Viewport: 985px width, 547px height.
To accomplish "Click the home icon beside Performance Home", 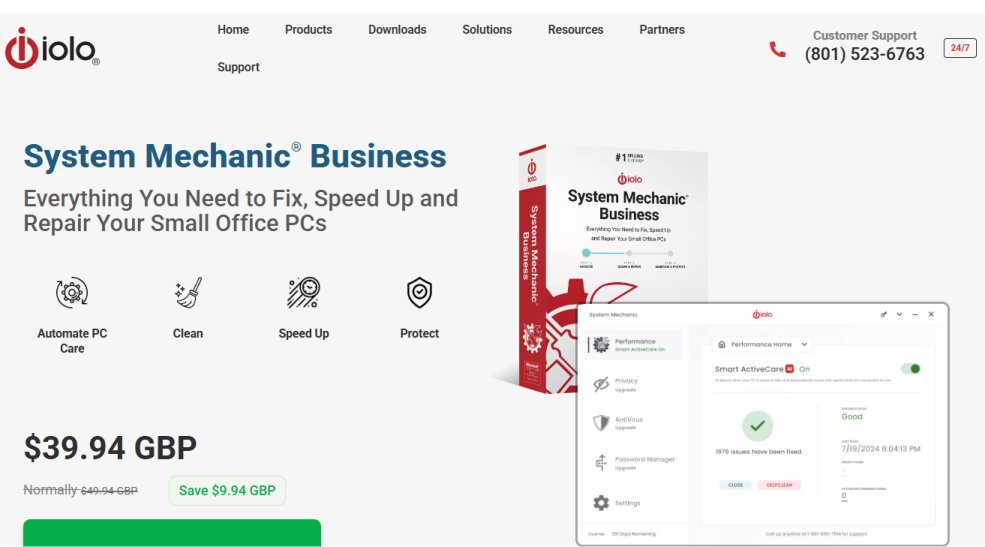I will (722, 344).
